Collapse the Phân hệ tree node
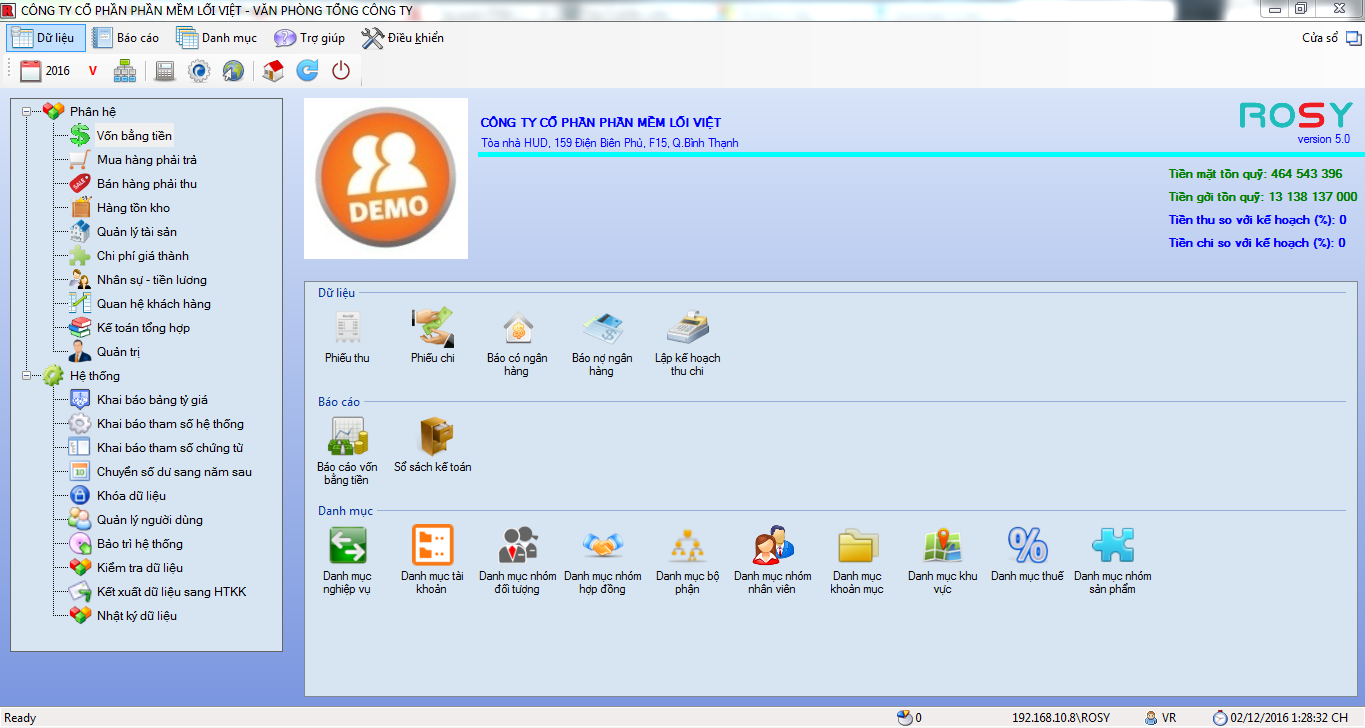 pyautogui.click(x=26, y=112)
